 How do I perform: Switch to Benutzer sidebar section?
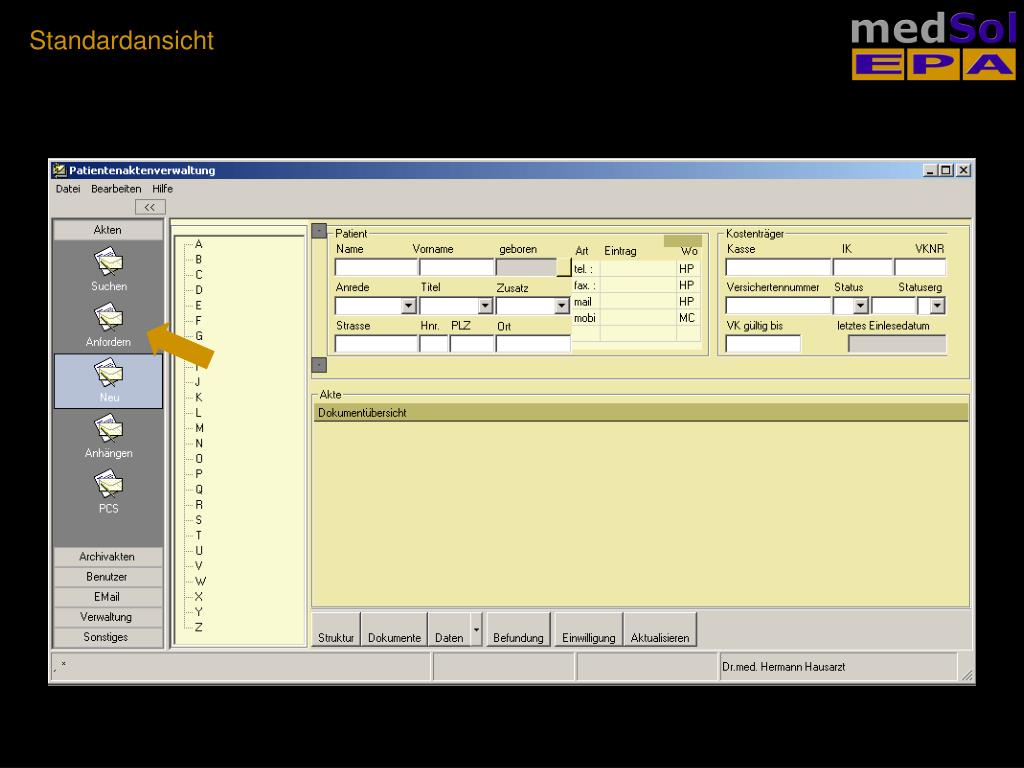point(108,577)
